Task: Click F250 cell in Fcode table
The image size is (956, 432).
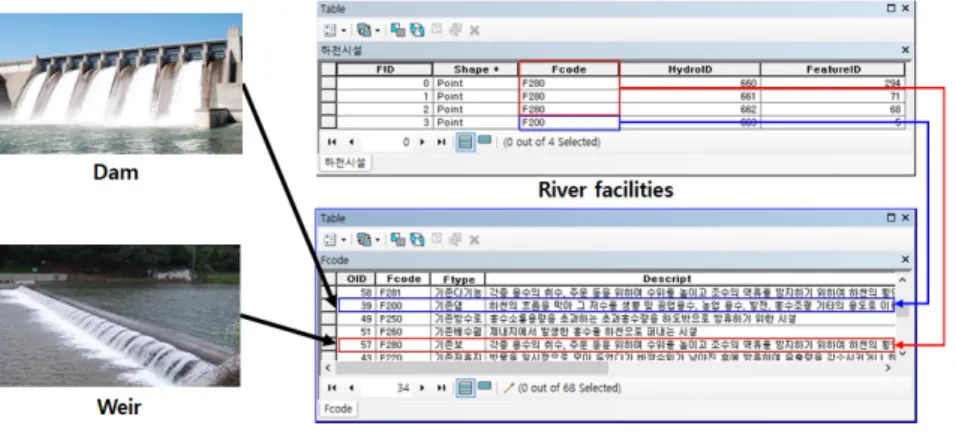Action: [403, 319]
